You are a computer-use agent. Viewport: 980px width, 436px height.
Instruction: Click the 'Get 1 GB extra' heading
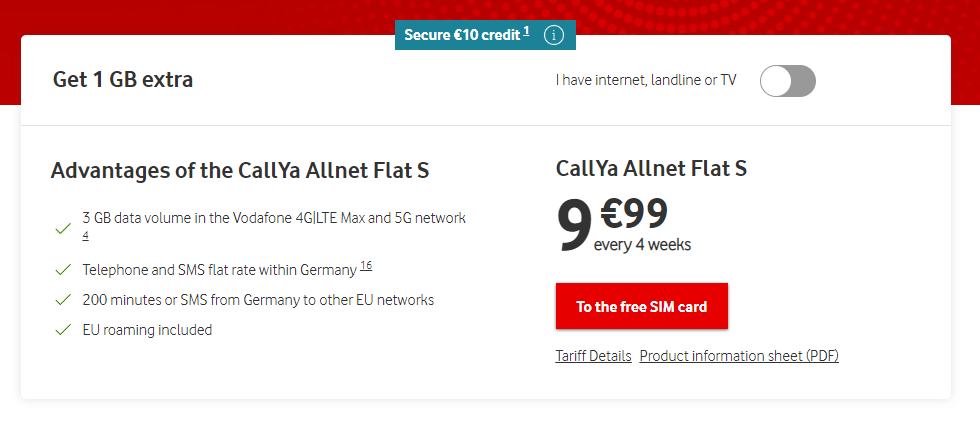coord(123,80)
